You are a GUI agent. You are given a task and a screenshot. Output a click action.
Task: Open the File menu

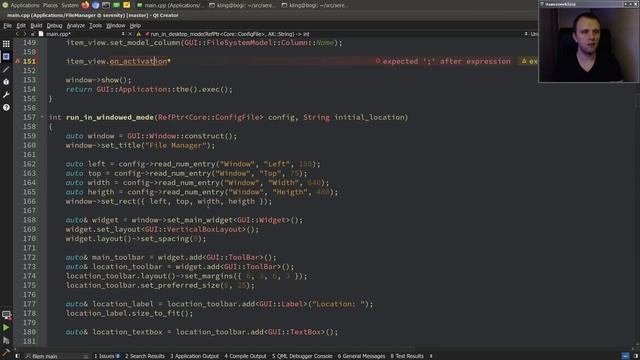[x=7, y=25]
